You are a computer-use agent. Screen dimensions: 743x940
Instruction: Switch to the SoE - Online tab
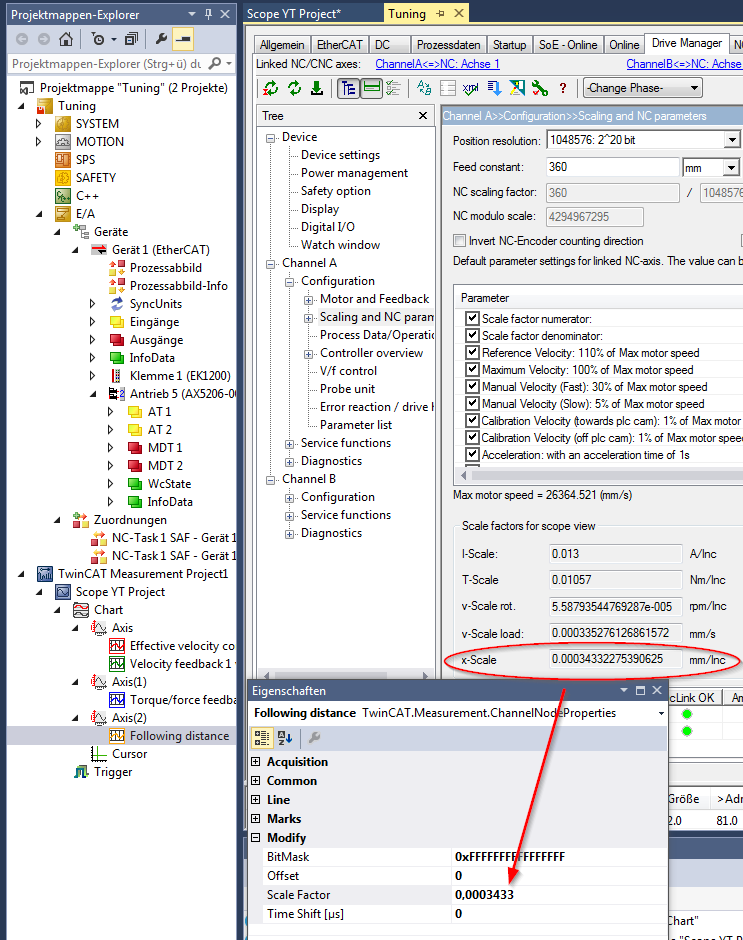tap(568, 45)
